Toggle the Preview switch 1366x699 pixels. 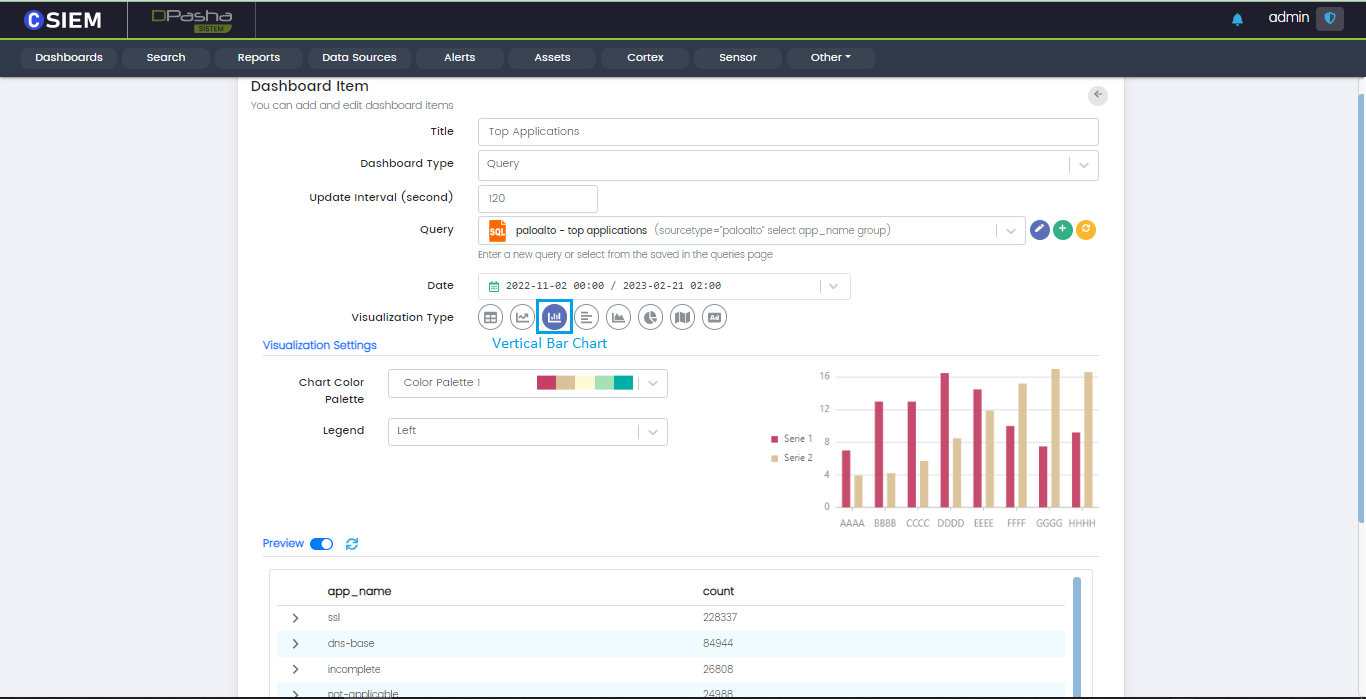[x=321, y=544]
